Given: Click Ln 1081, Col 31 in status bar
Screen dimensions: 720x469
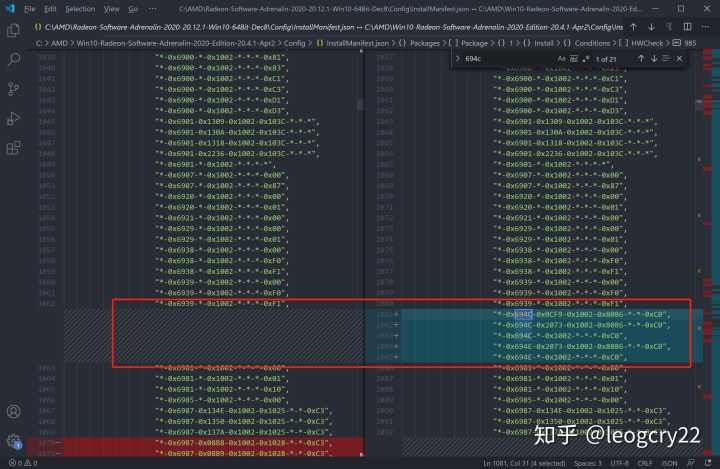Looking at the screenshot, I should pos(524,463).
